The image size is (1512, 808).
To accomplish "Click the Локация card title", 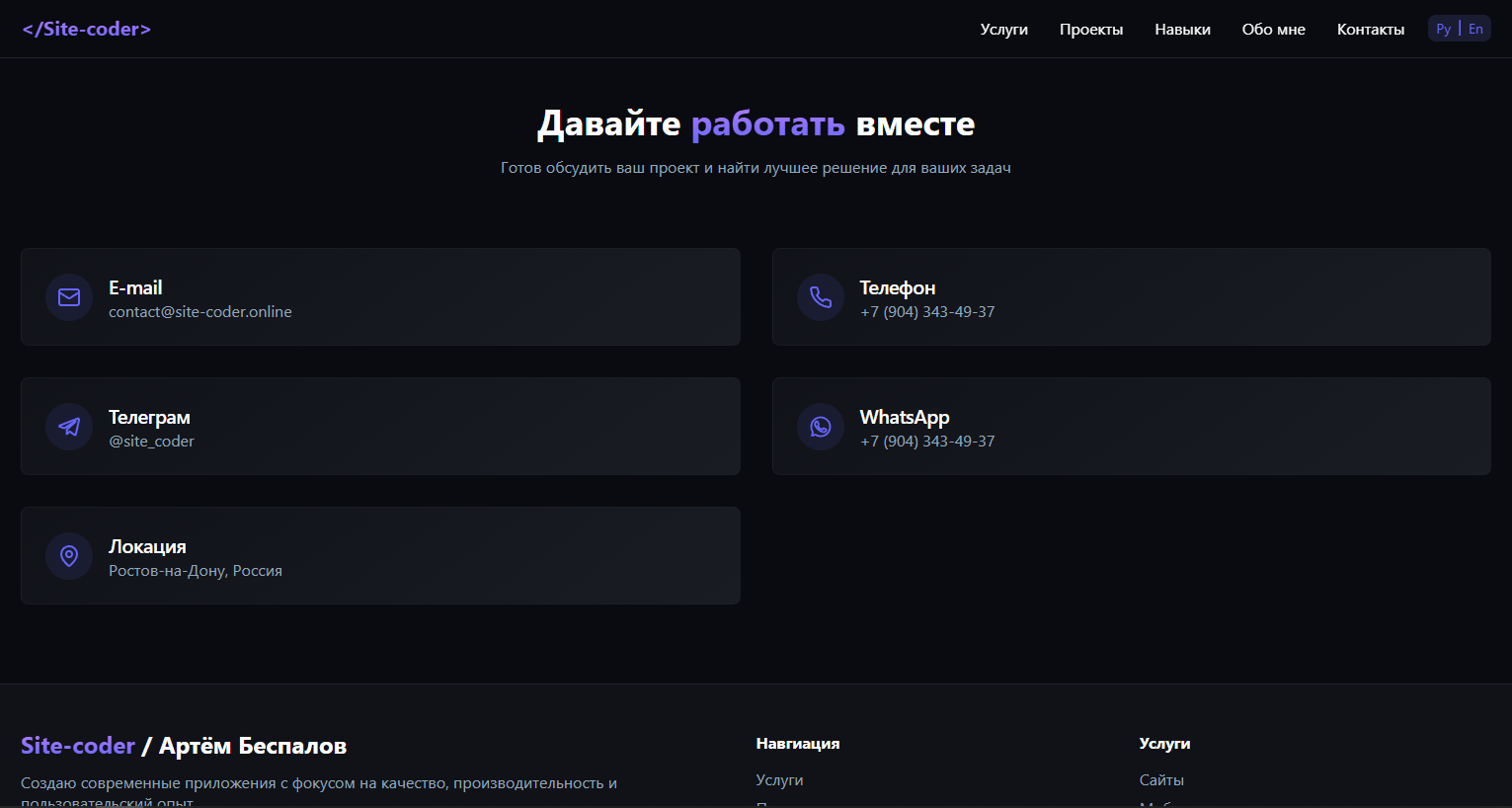I will coord(147,546).
